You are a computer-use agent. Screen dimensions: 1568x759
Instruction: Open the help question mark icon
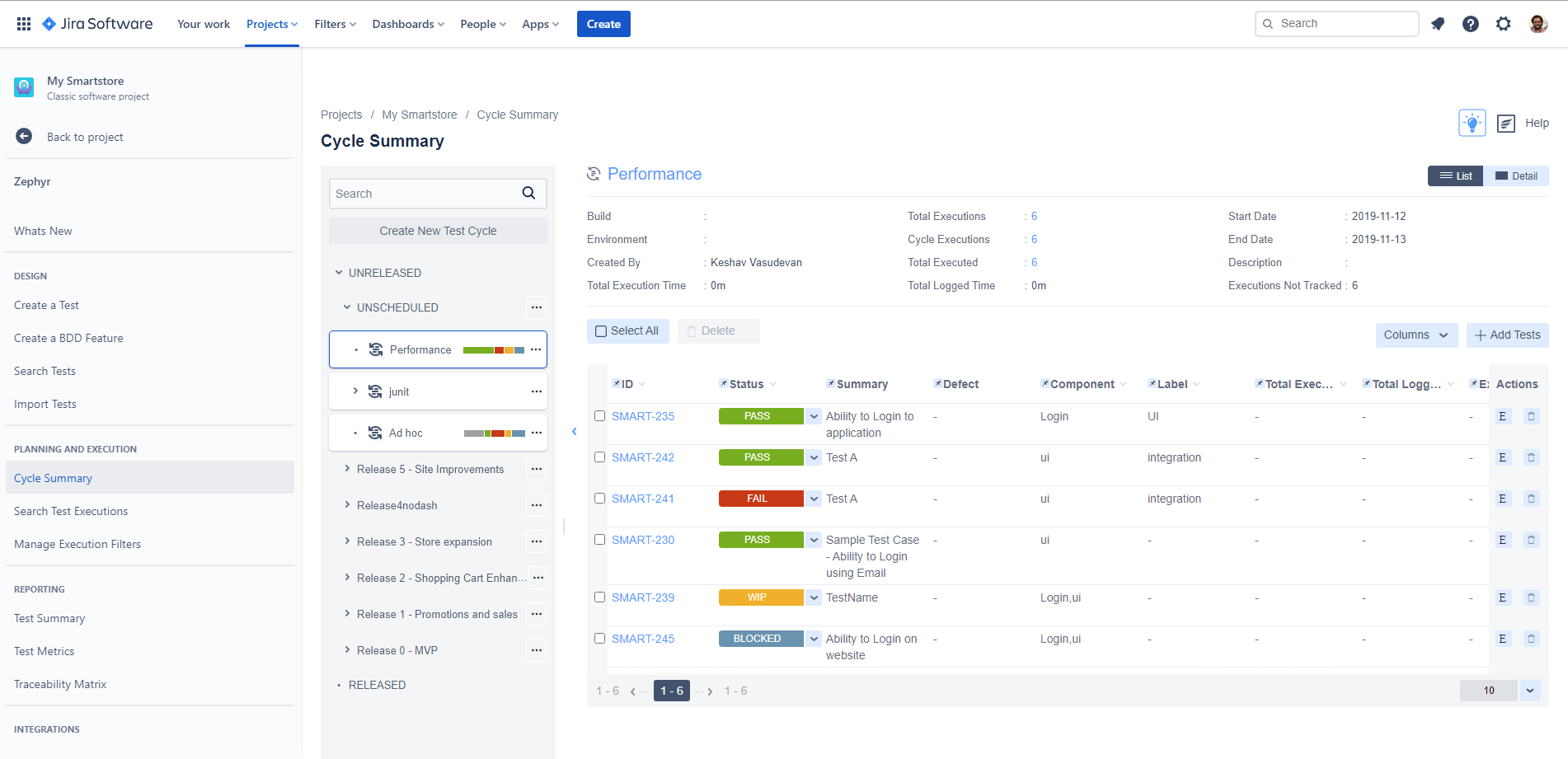(x=1471, y=24)
